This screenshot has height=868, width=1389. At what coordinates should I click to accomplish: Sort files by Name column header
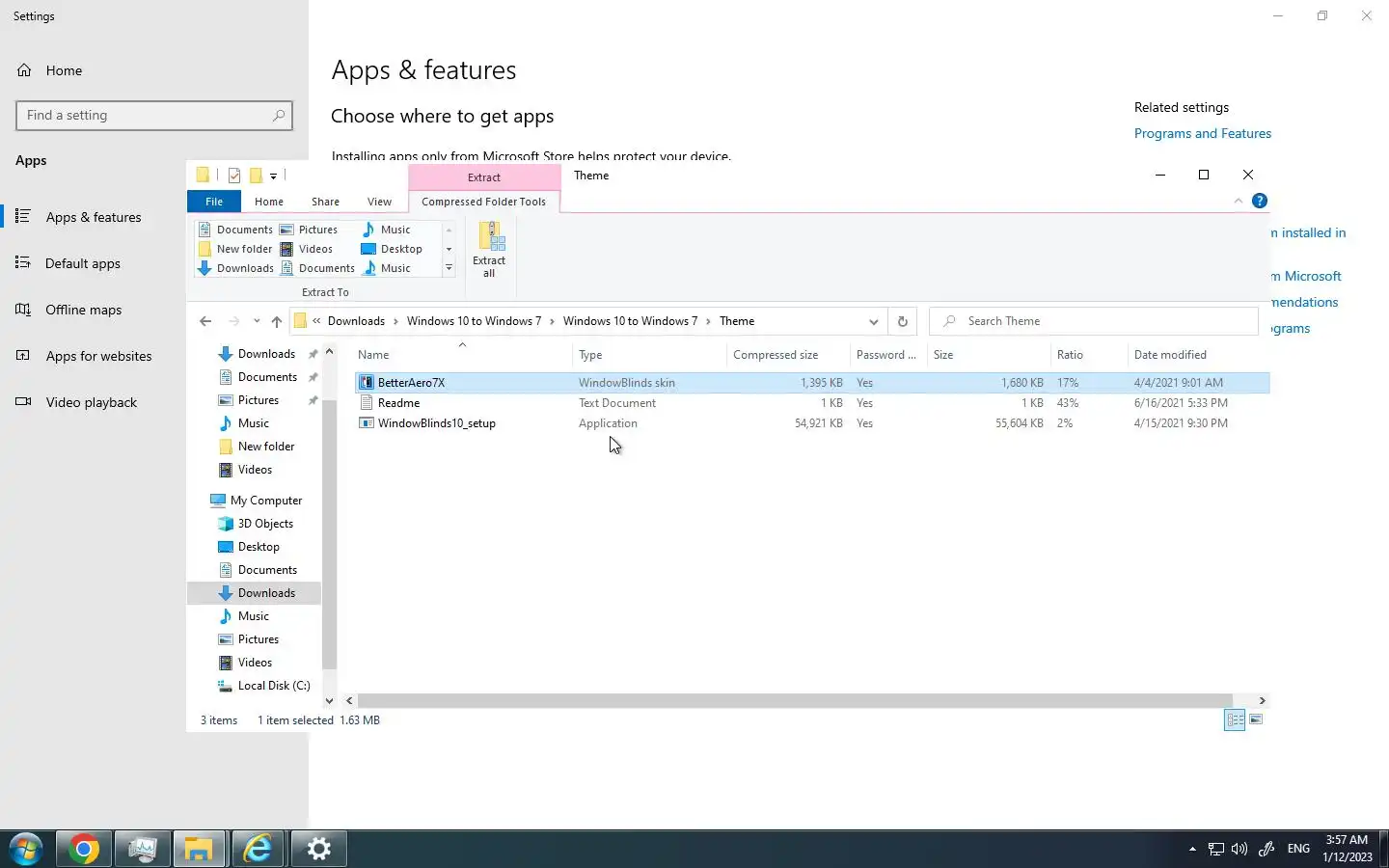463,354
